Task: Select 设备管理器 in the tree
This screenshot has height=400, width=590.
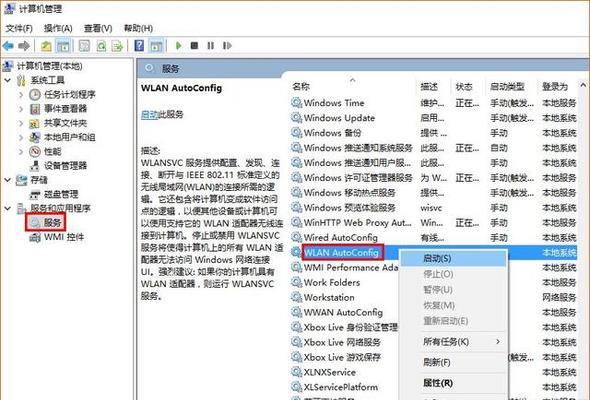Action: [65, 166]
